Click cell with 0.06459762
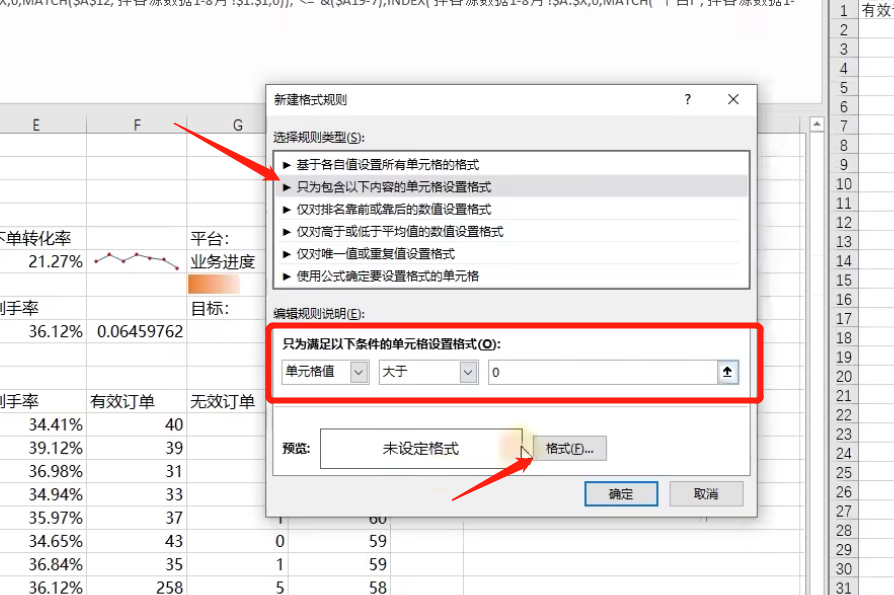 [137, 331]
